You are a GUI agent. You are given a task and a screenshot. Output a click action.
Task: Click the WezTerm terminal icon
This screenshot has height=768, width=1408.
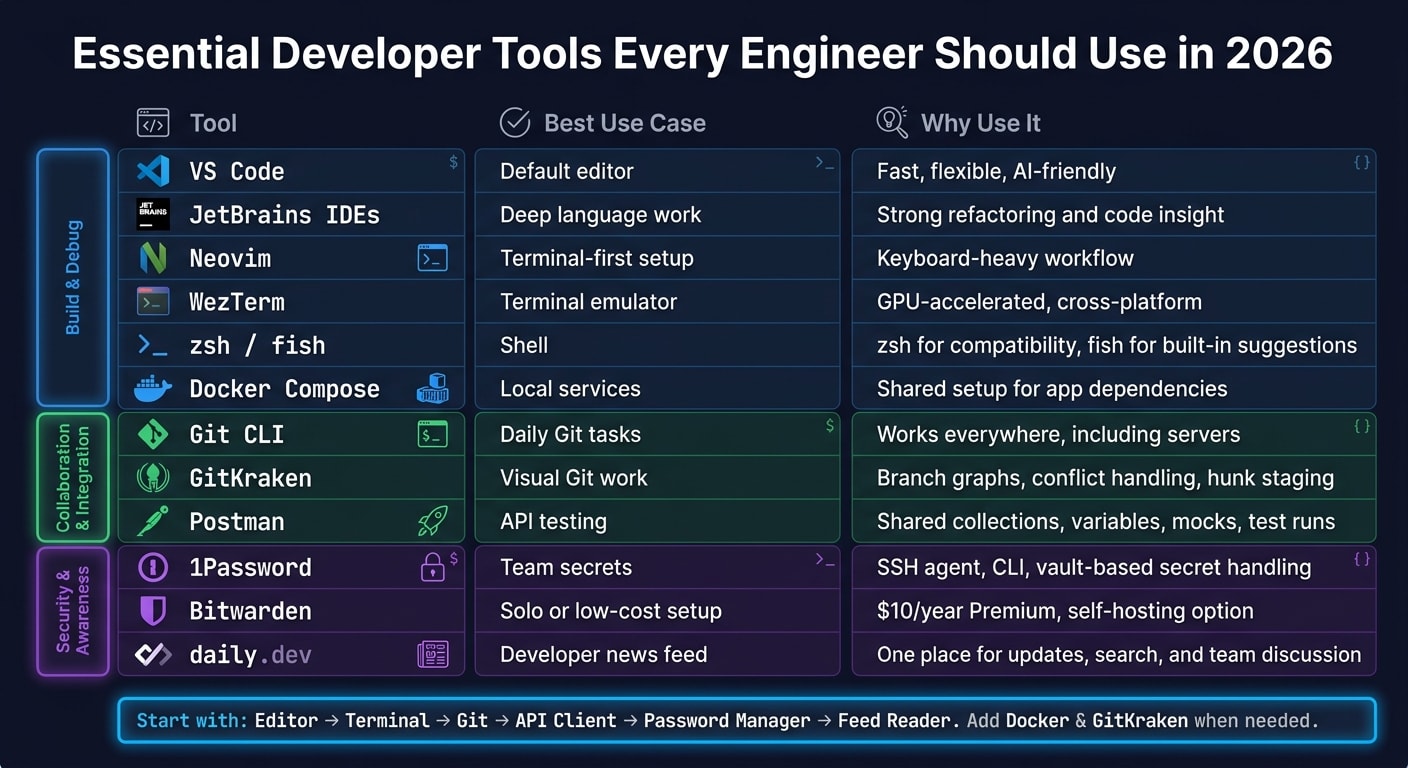coord(153,301)
